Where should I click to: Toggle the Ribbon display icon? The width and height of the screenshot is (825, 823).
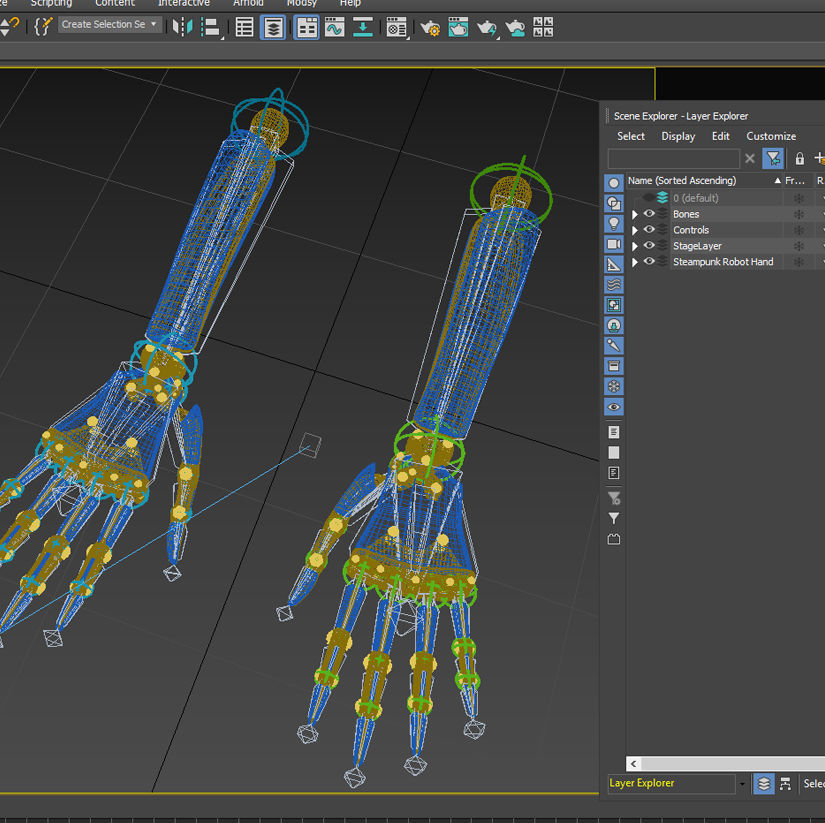coord(306,27)
